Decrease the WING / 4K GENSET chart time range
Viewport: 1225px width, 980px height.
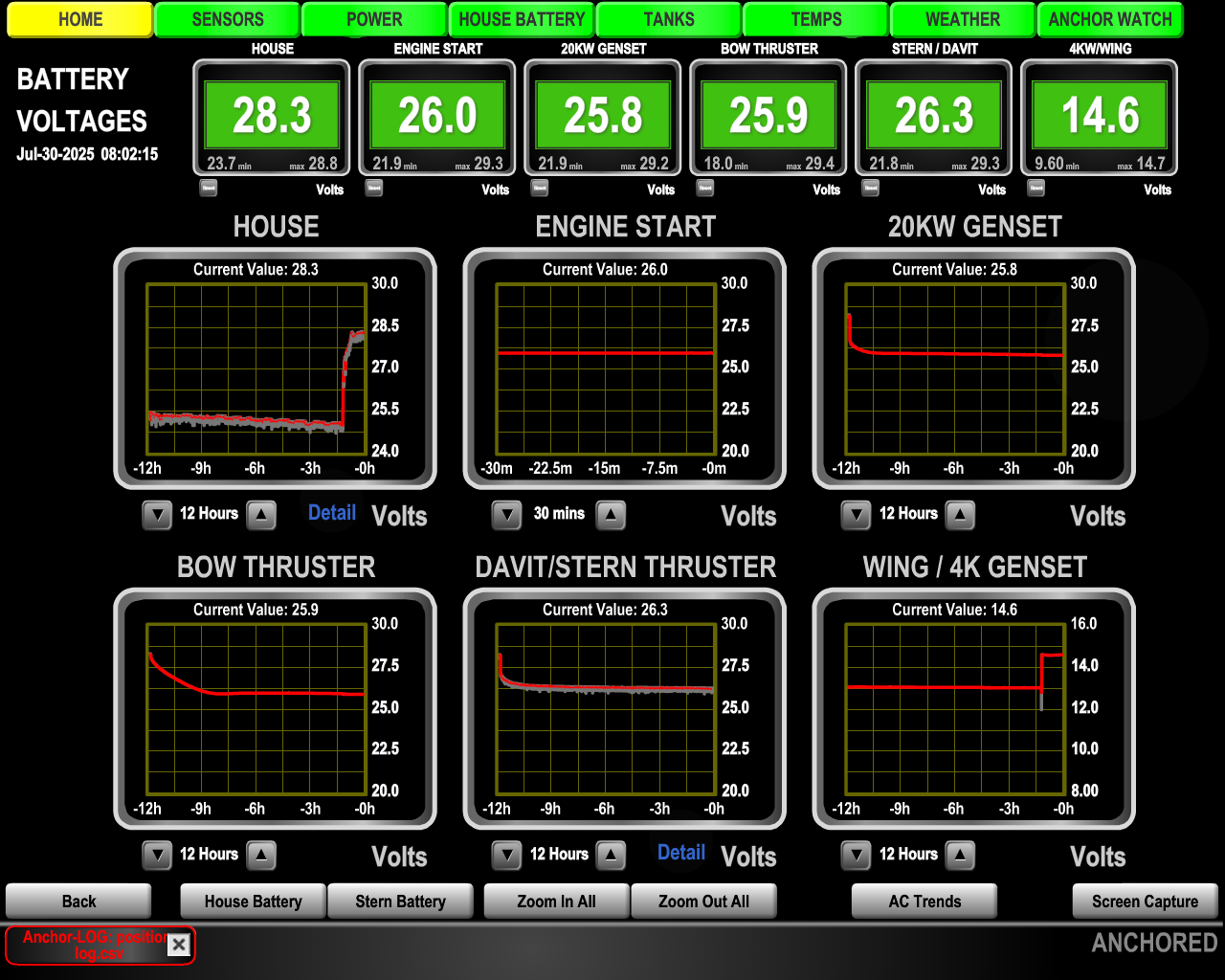click(x=856, y=855)
